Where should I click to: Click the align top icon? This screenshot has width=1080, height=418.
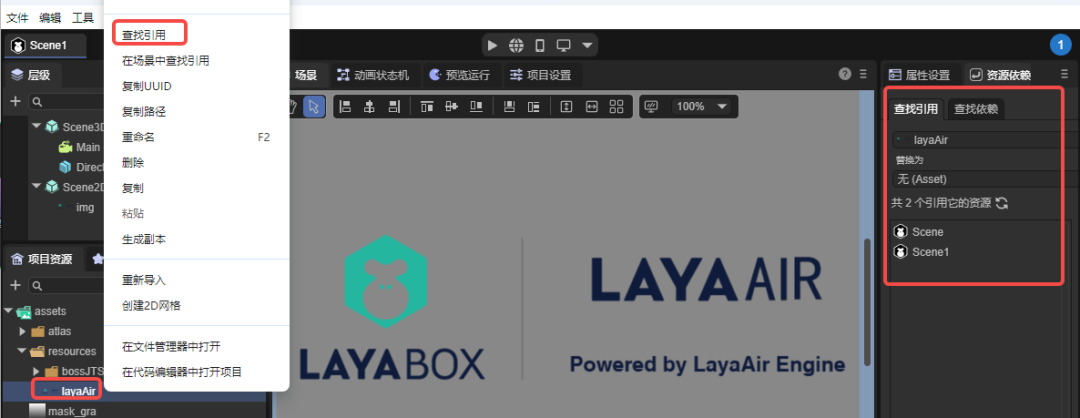coord(427,107)
